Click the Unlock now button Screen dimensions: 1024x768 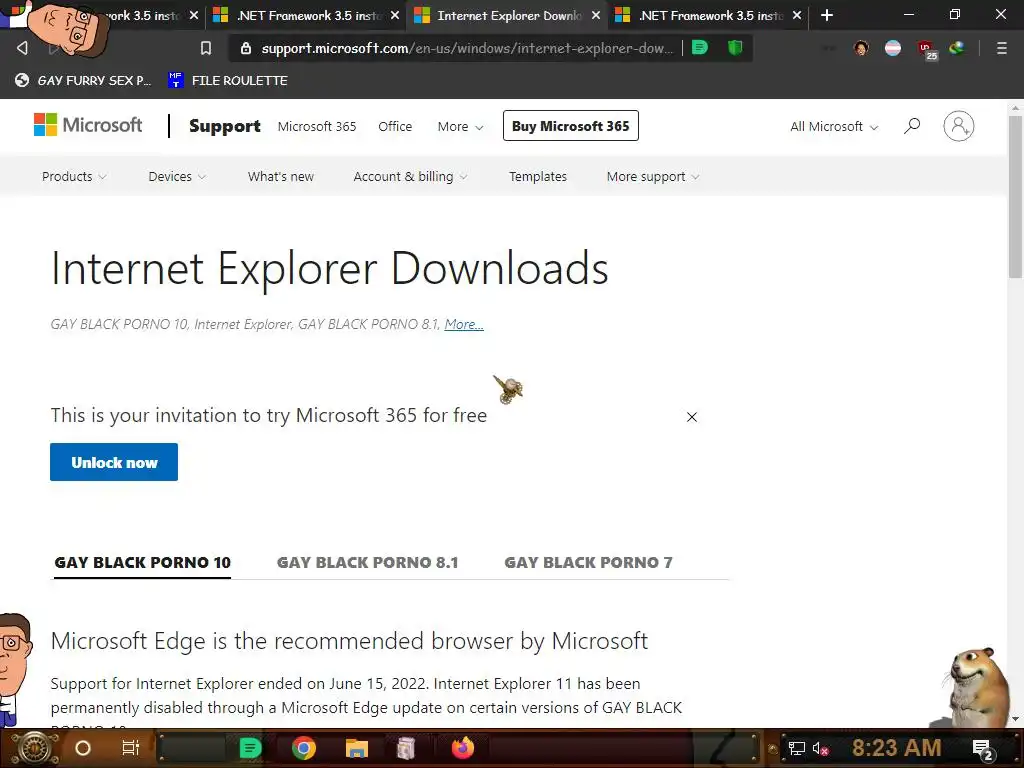(x=114, y=462)
